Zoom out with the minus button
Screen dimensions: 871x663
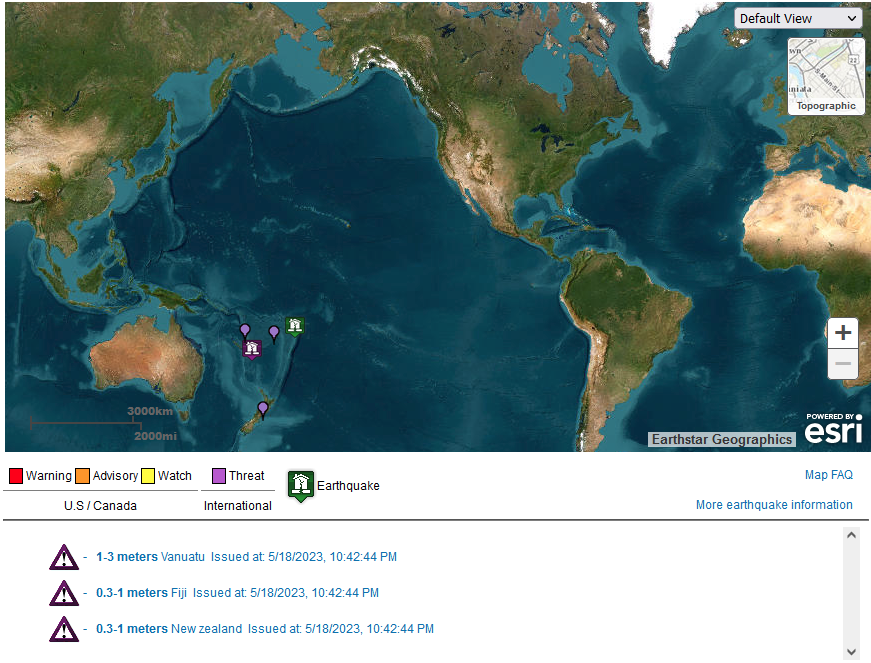tap(843, 364)
